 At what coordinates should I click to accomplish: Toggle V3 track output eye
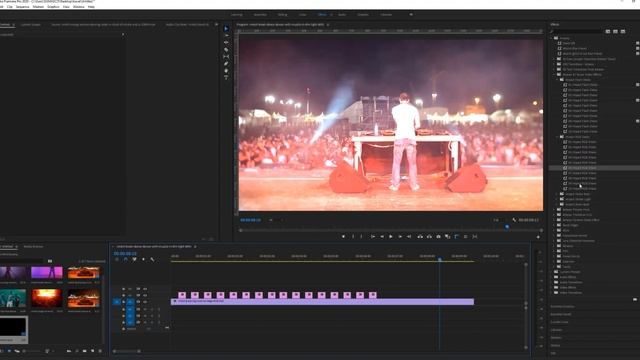click(x=144, y=289)
